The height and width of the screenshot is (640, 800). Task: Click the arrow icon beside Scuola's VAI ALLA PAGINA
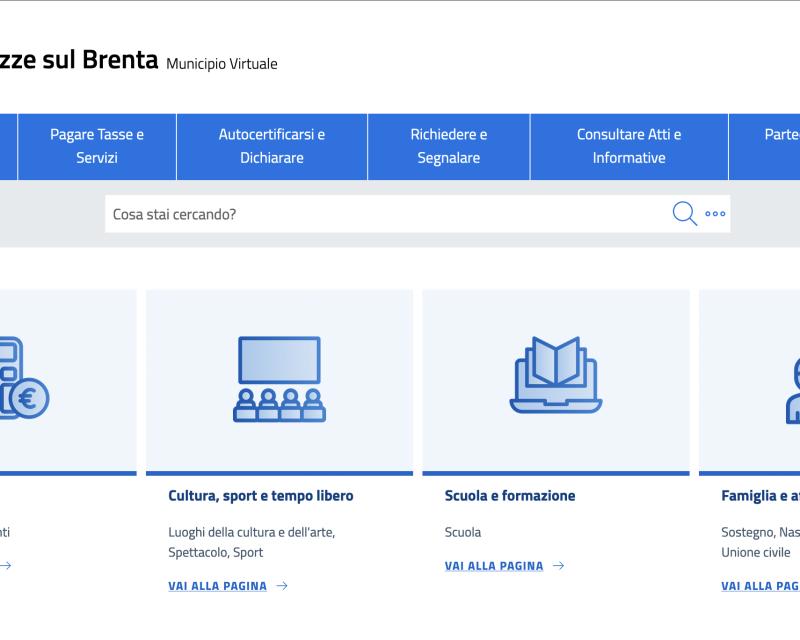click(557, 566)
